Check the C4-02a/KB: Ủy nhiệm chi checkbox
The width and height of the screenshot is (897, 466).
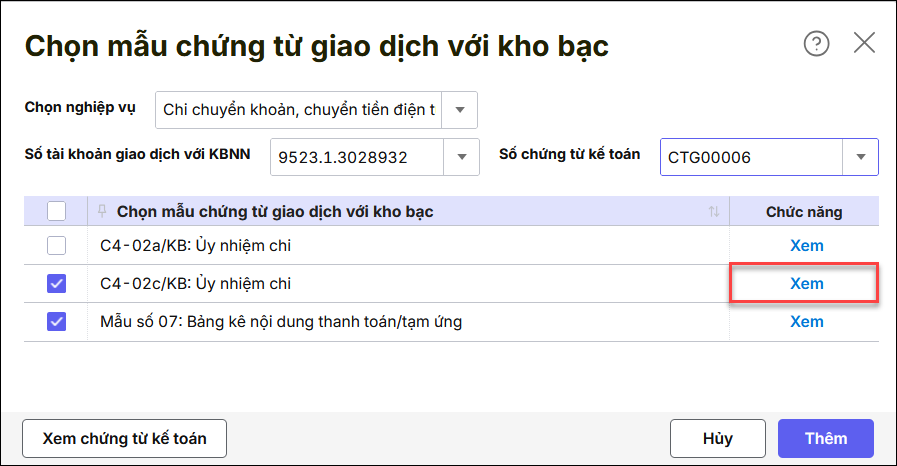[57, 245]
